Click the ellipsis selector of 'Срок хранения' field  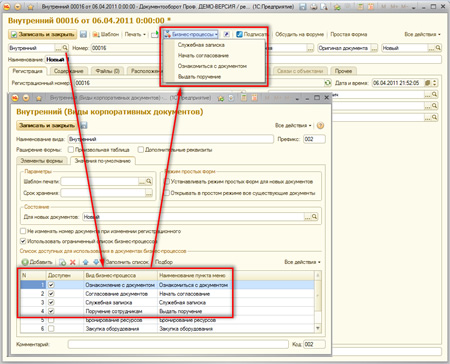(149, 193)
